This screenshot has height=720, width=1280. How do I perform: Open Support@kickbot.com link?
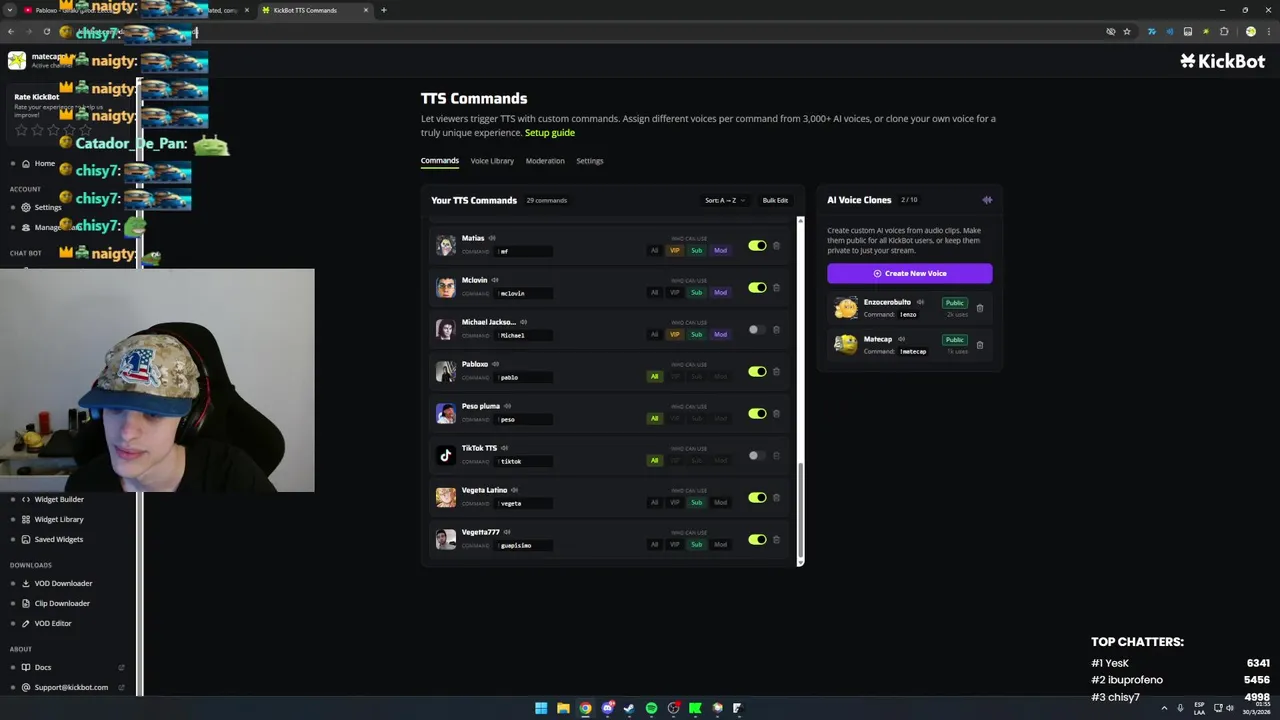pos(71,687)
